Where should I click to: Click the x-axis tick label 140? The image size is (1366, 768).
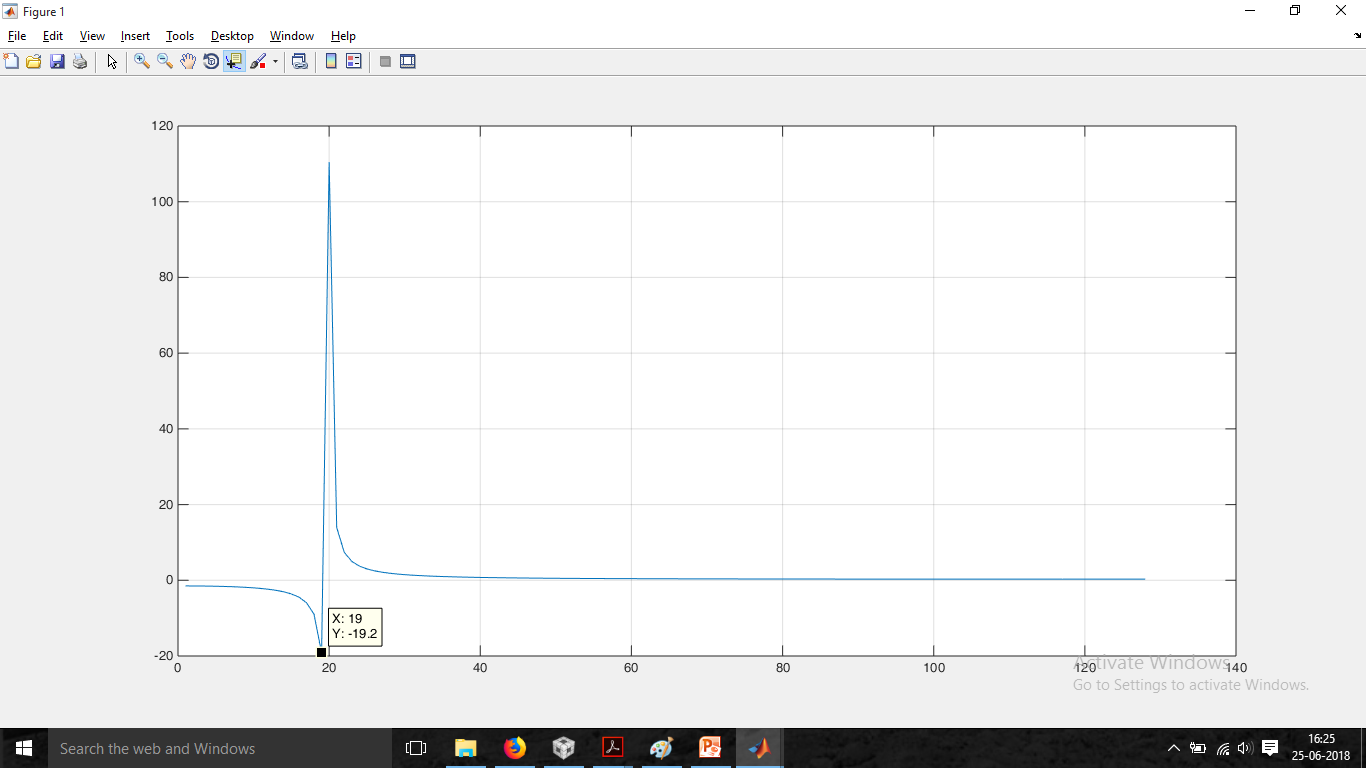pos(1236,668)
